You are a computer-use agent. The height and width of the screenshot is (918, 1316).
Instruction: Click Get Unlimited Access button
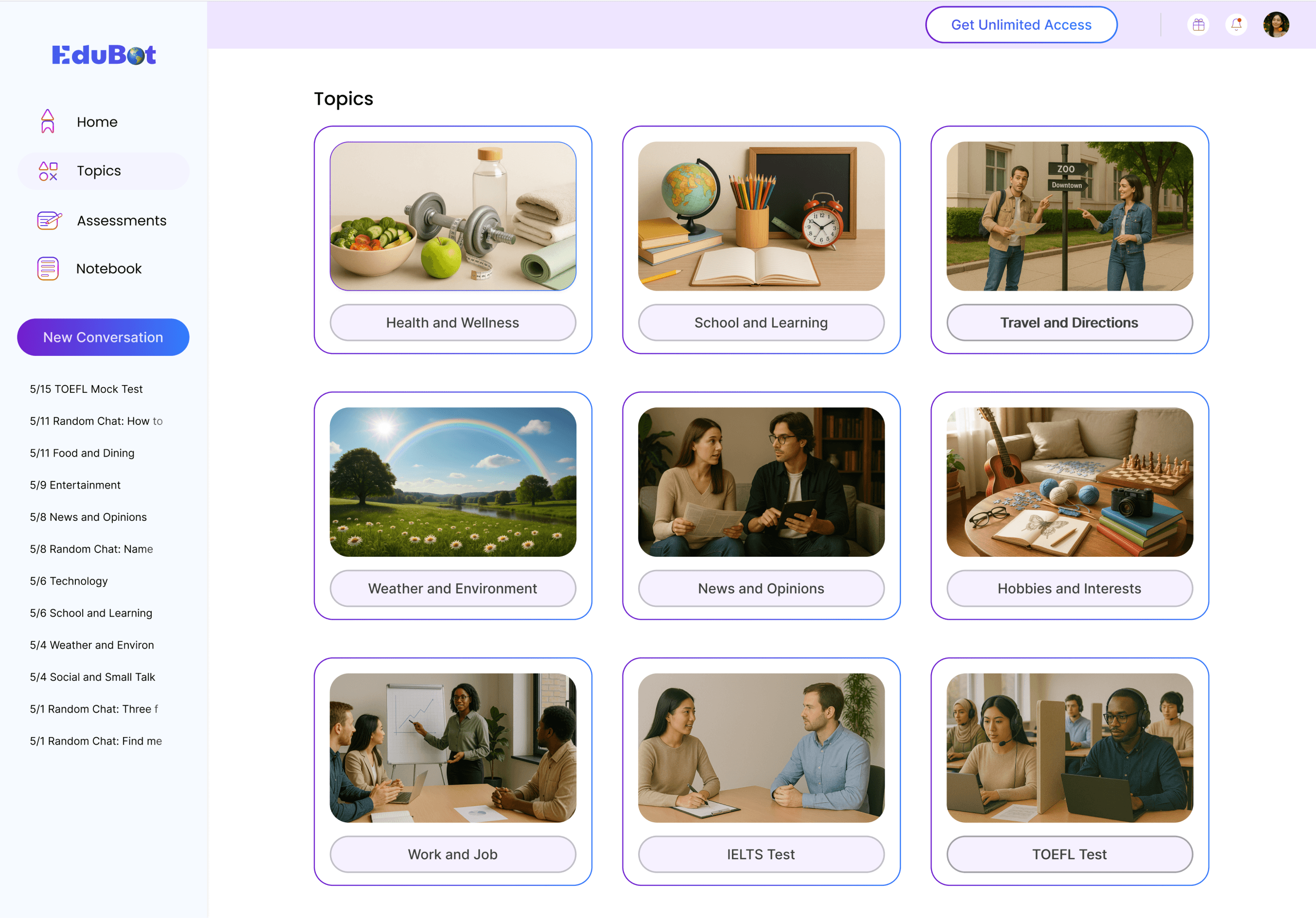tap(1021, 25)
